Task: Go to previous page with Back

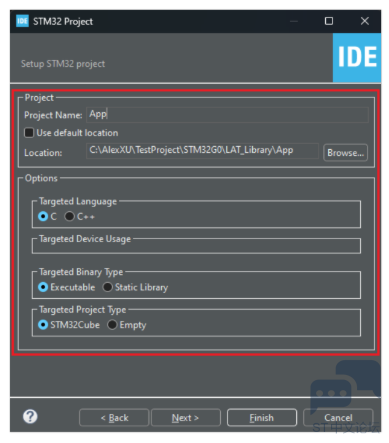Action: (x=114, y=418)
